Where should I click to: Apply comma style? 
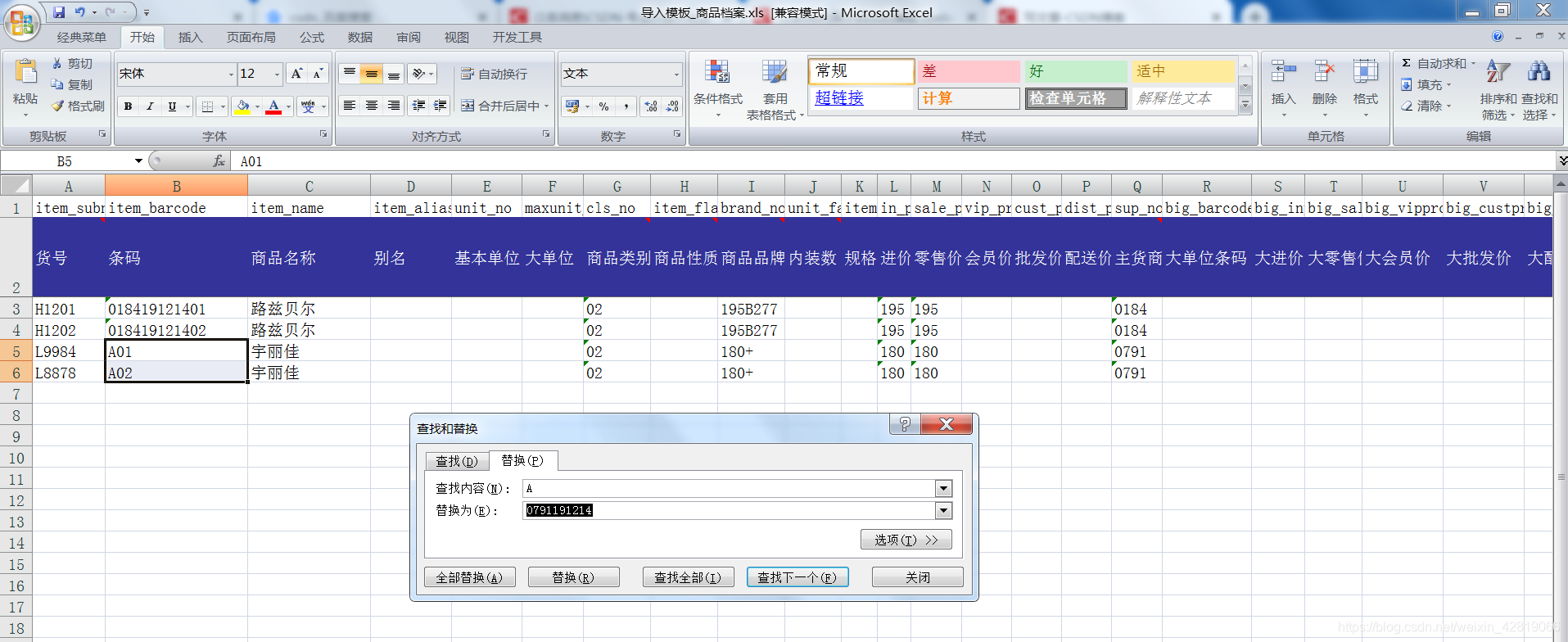point(626,106)
